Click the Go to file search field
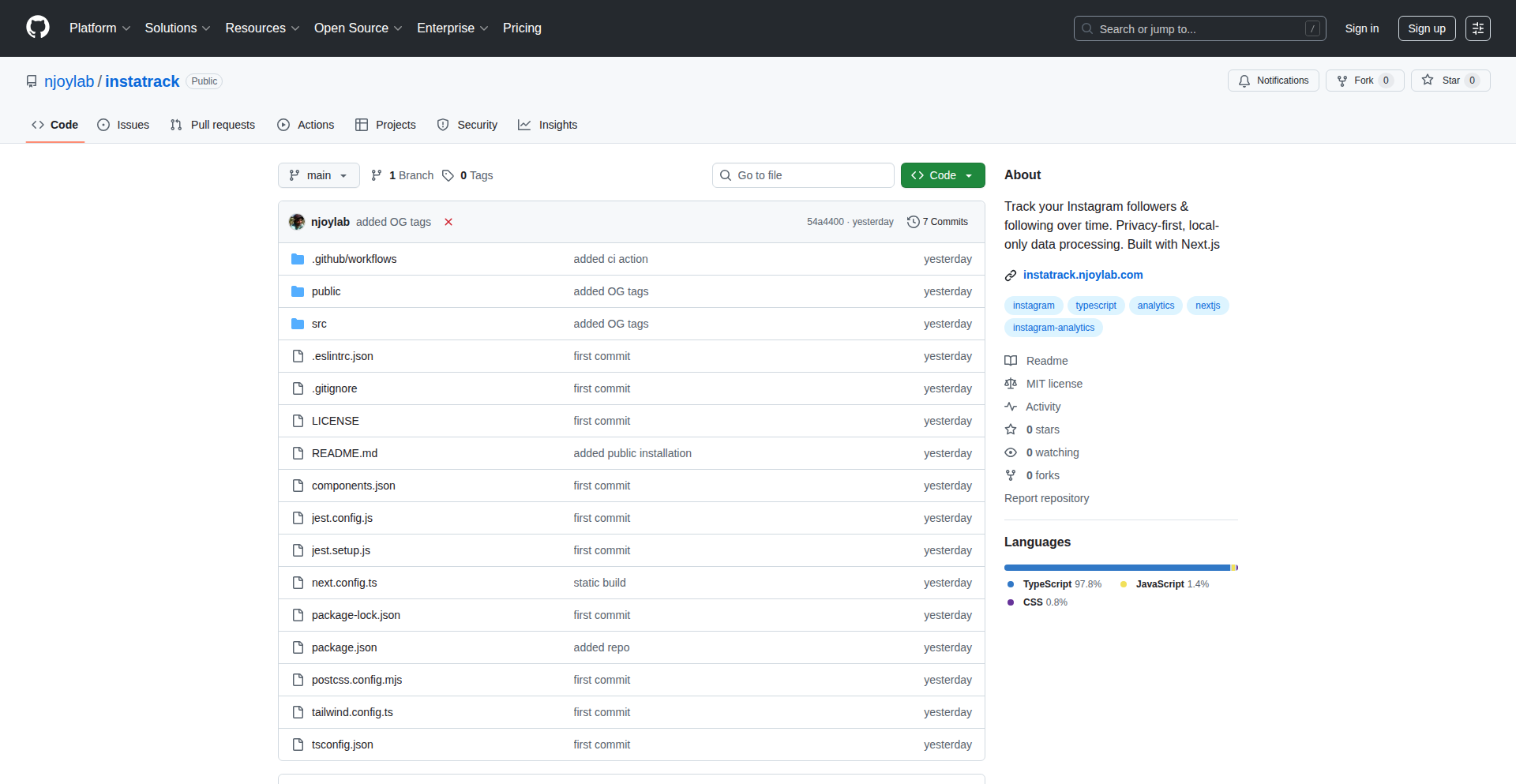This screenshot has height=784, width=1516. pyautogui.click(x=803, y=175)
